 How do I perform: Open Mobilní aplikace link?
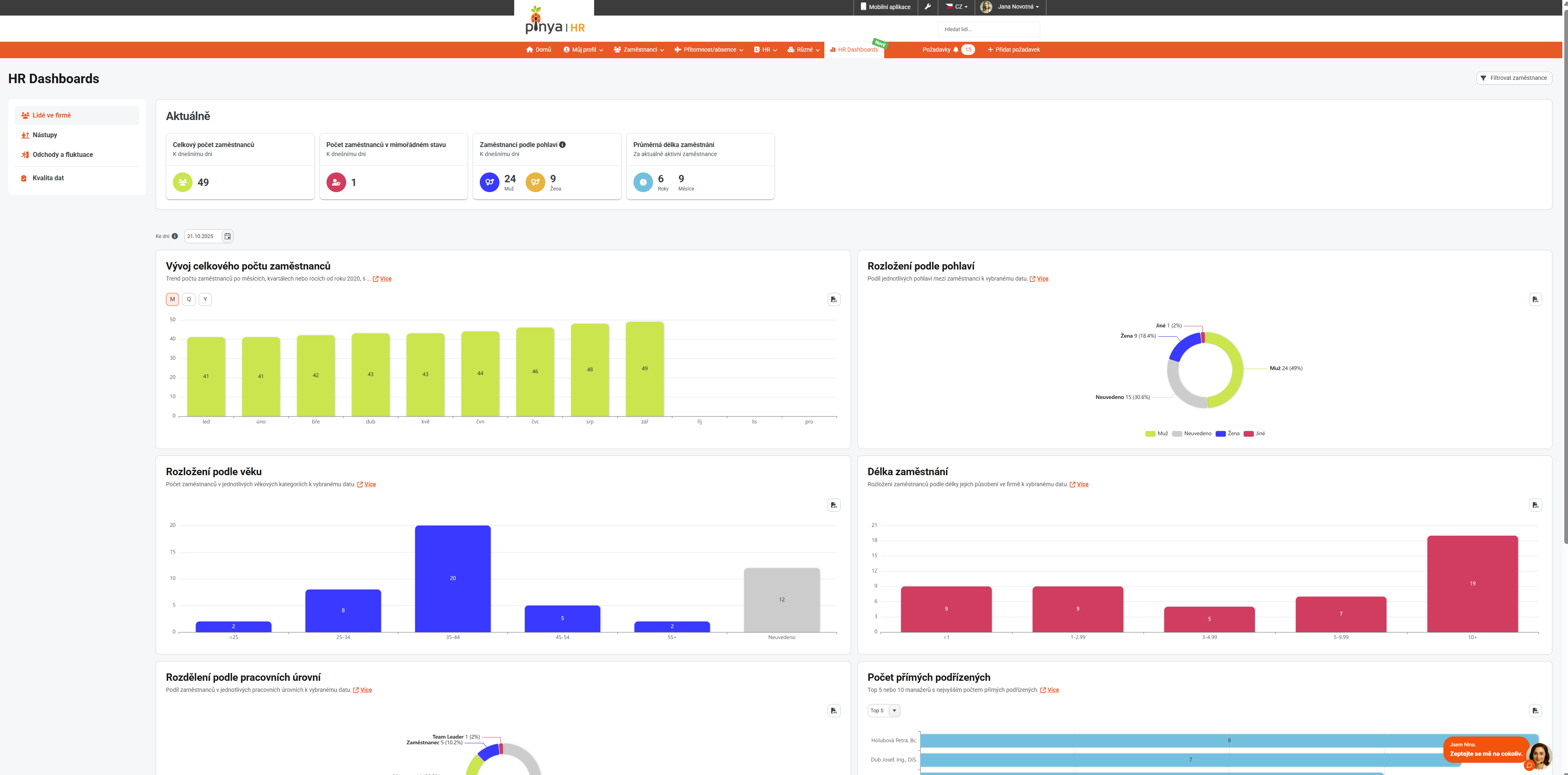coord(886,7)
